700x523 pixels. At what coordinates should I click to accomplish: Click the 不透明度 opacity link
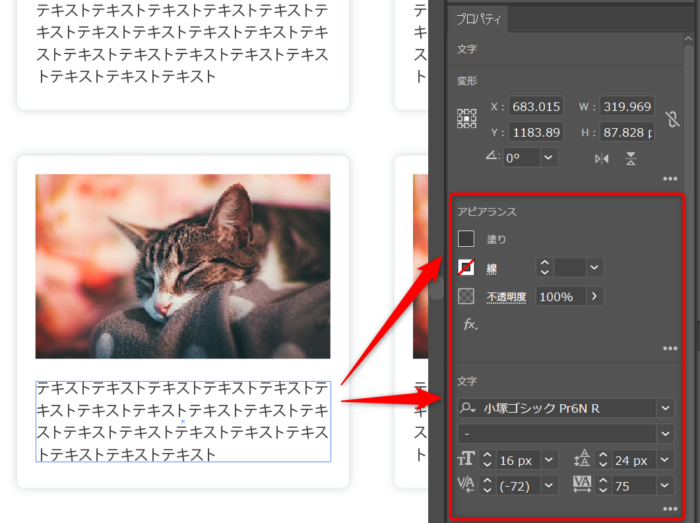507,296
